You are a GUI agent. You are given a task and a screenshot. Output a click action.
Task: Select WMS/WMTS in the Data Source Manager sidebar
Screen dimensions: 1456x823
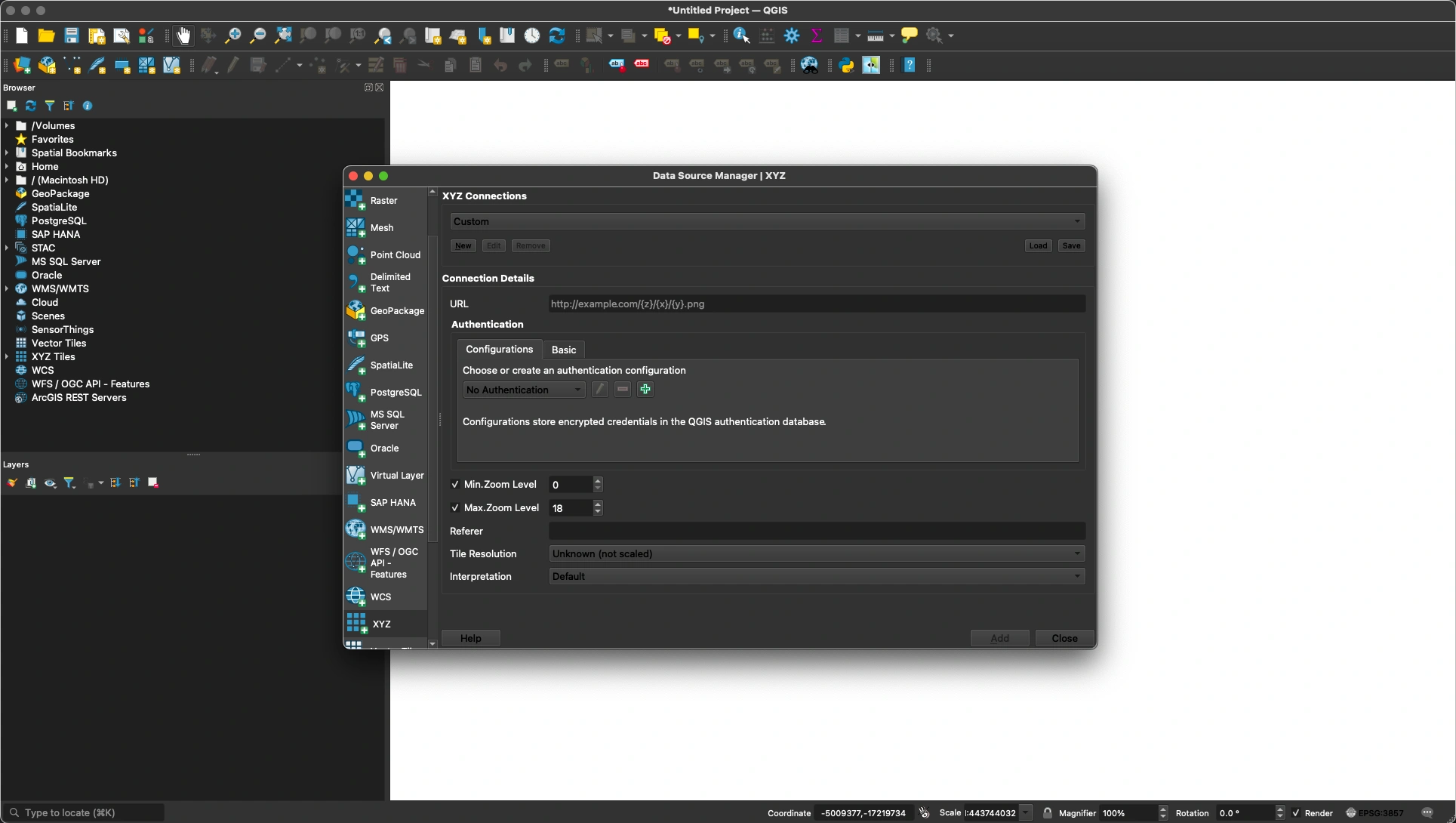click(x=385, y=530)
